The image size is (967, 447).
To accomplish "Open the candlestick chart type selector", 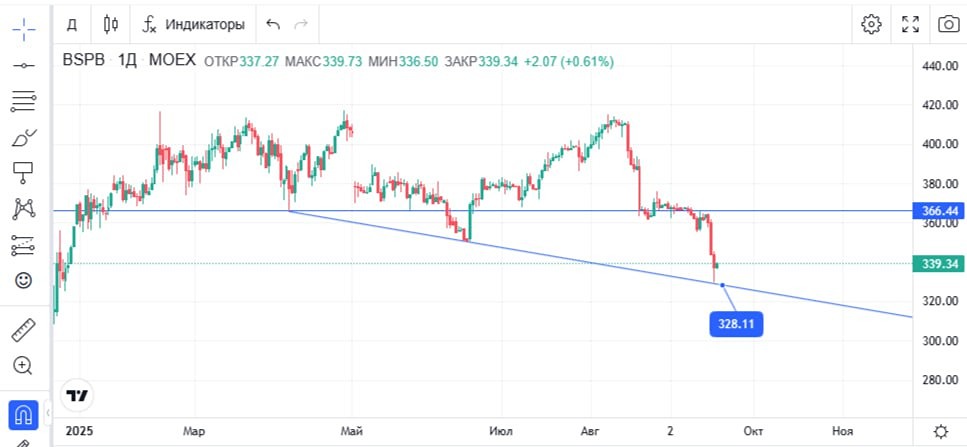I will point(111,25).
